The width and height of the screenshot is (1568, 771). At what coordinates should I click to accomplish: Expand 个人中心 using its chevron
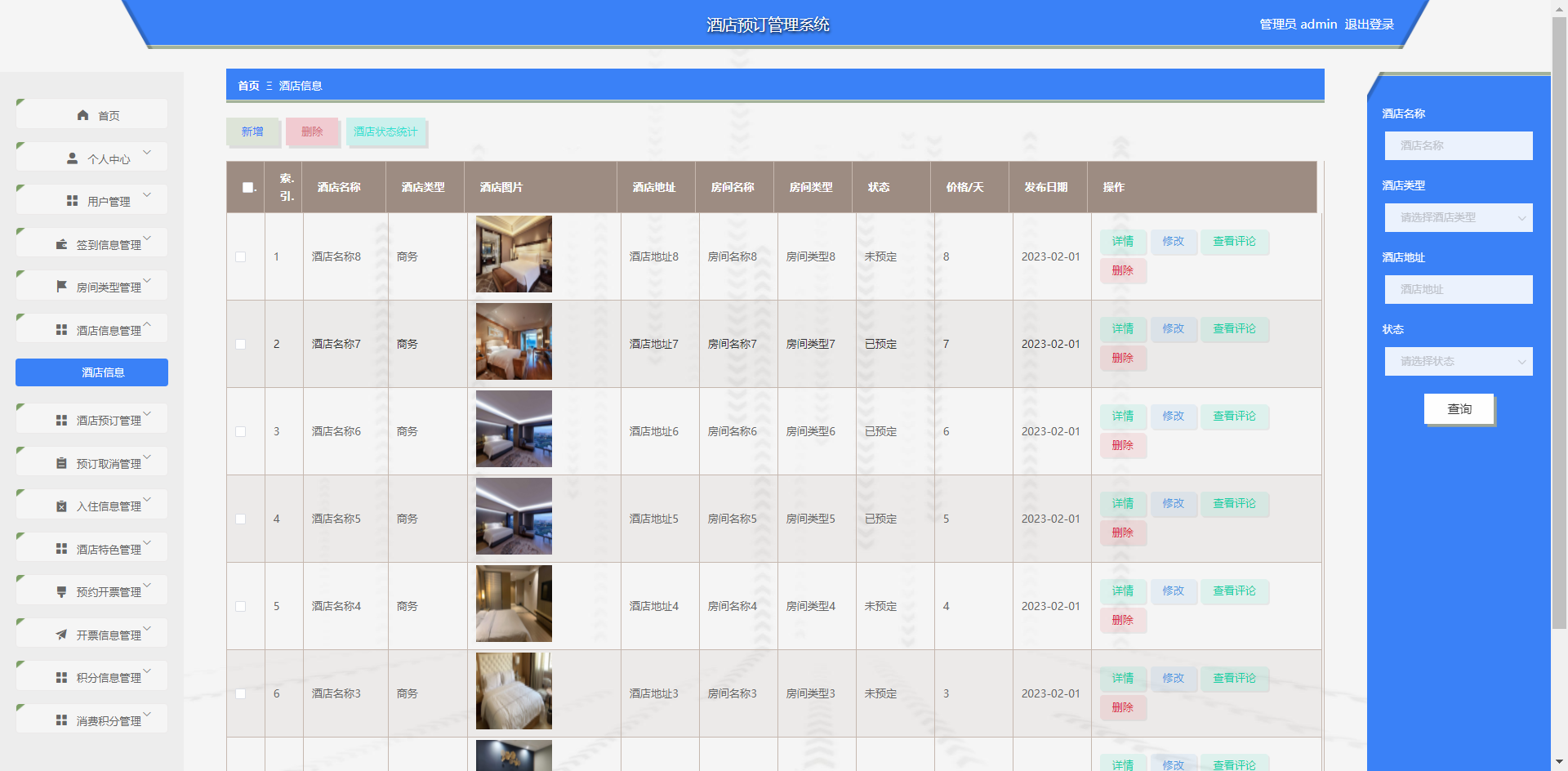[x=147, y=152]
